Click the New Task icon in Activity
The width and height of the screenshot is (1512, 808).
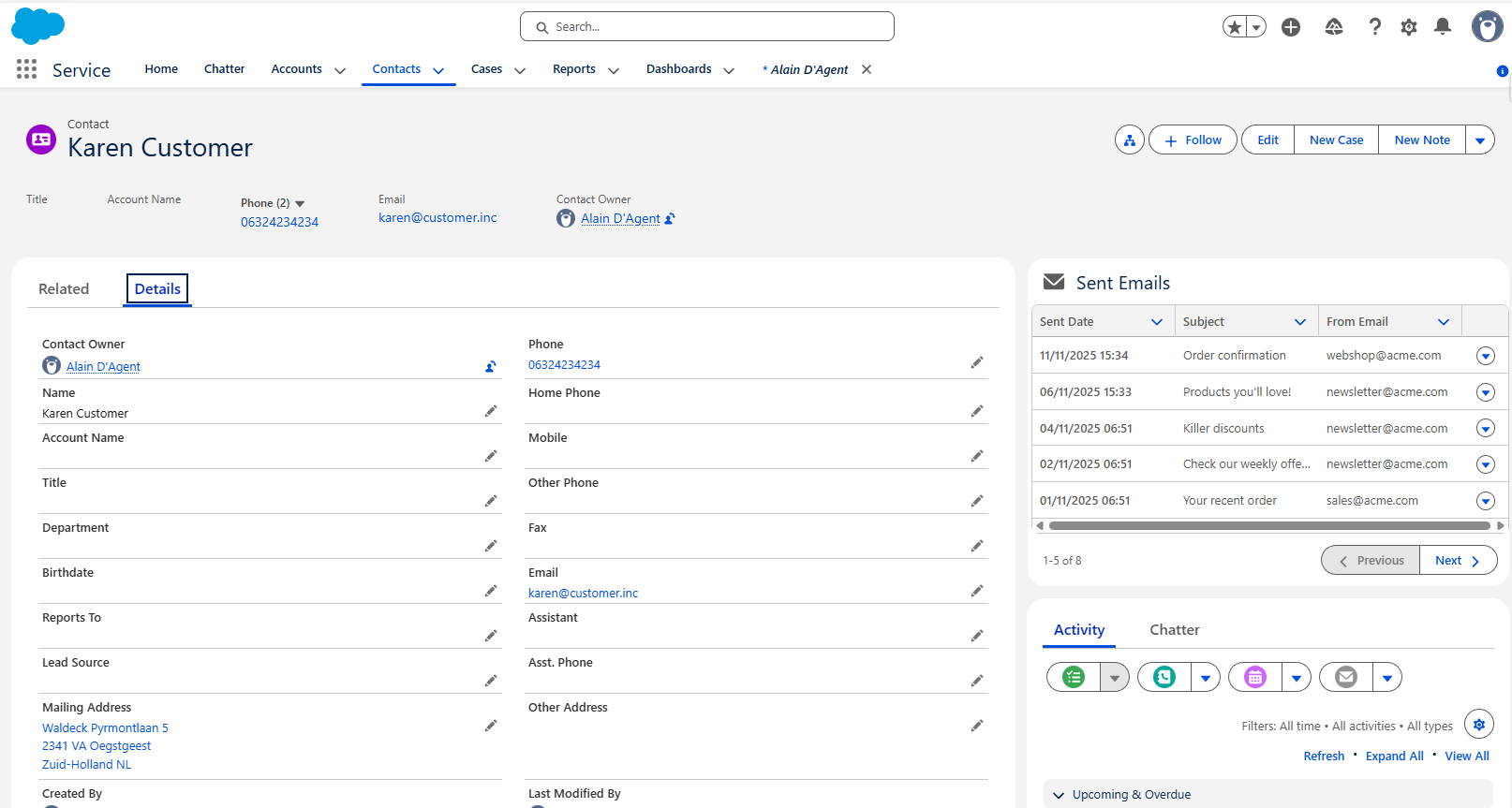click(1074, 677)
